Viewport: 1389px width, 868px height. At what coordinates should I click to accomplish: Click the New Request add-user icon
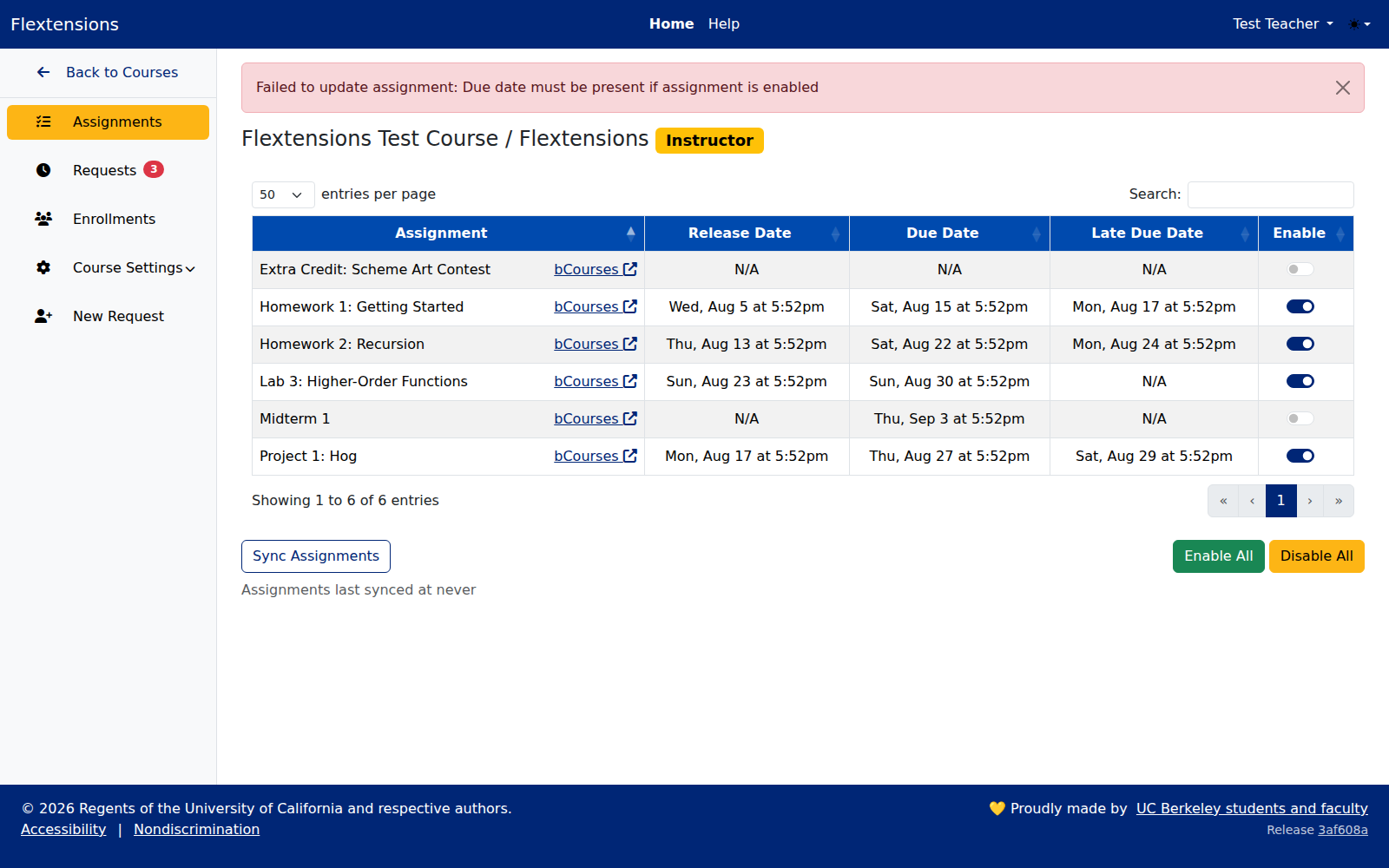coord(43,316)
